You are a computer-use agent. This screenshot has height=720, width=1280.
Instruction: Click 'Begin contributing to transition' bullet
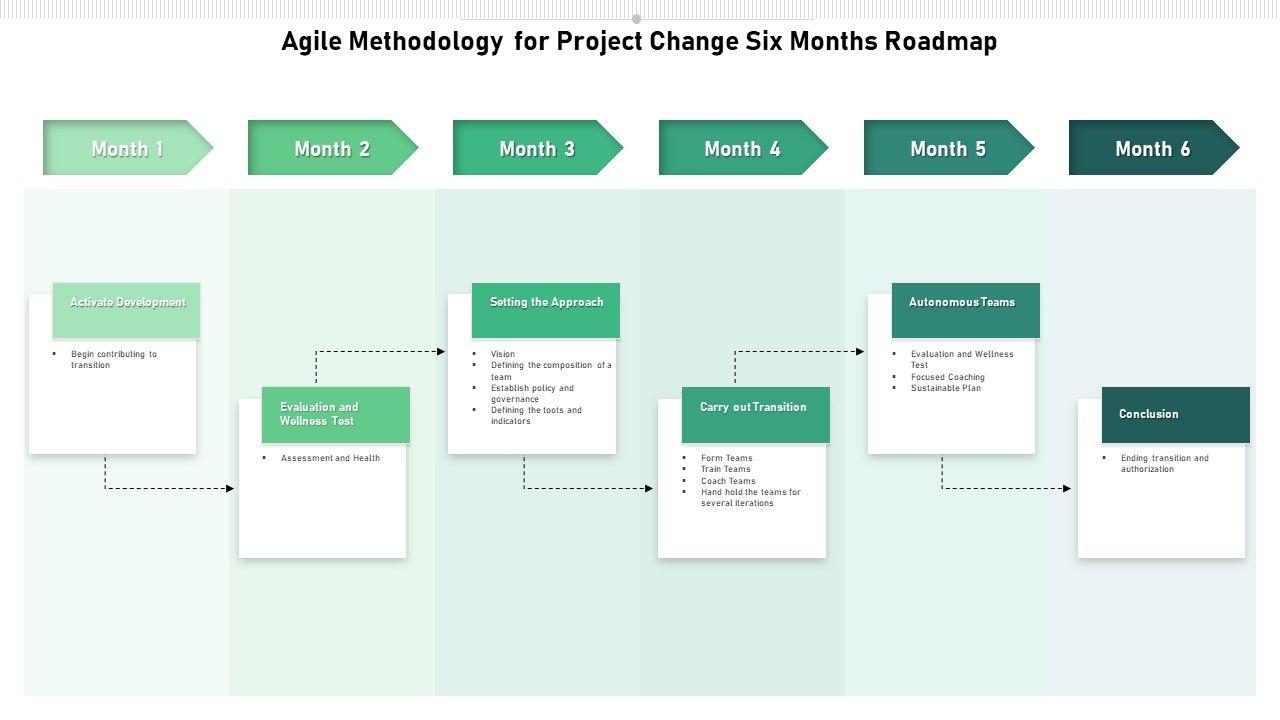click(113, 359)
